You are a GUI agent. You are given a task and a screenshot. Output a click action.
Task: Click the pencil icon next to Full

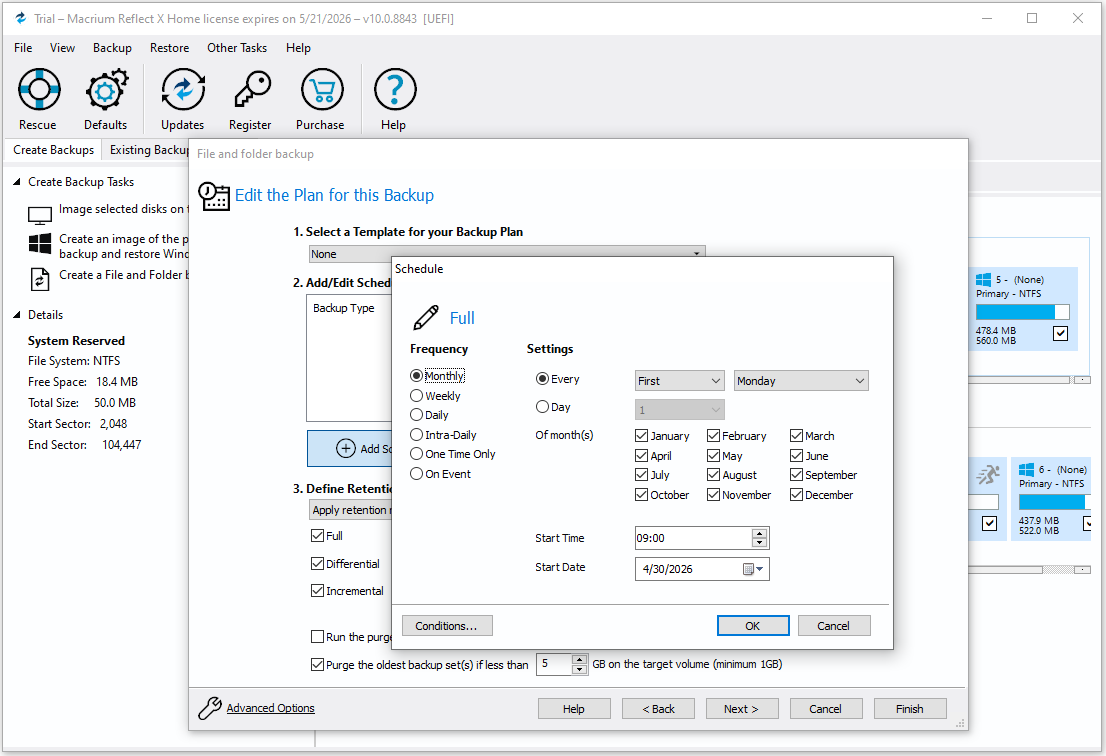coord(425,318)
